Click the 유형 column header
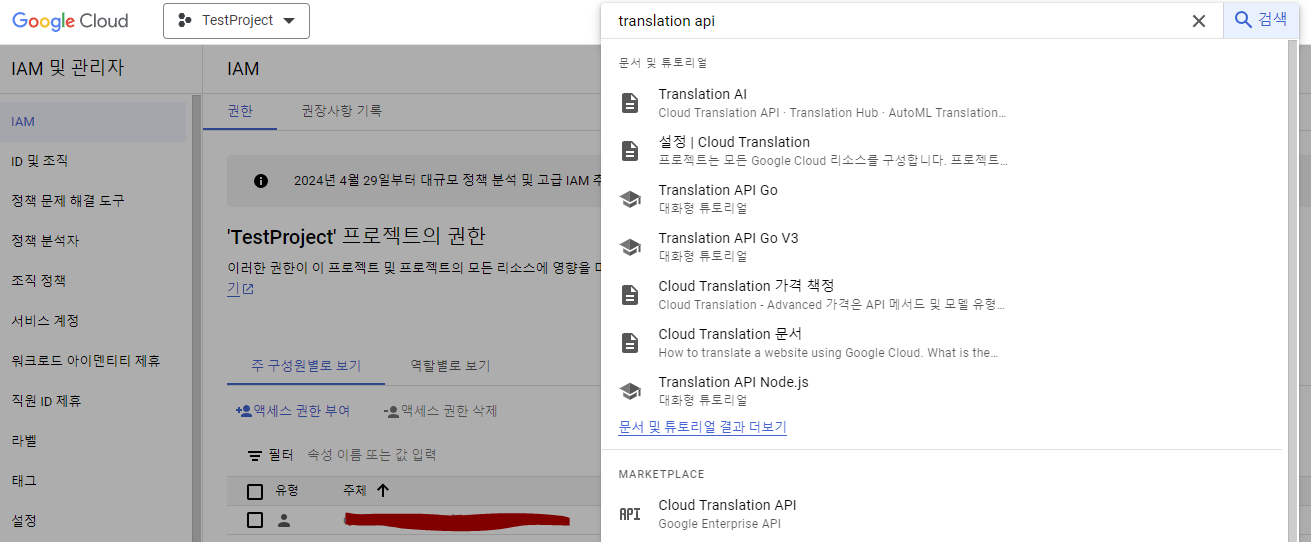Viewport: 1311px width, 542px height. point(287,491)
